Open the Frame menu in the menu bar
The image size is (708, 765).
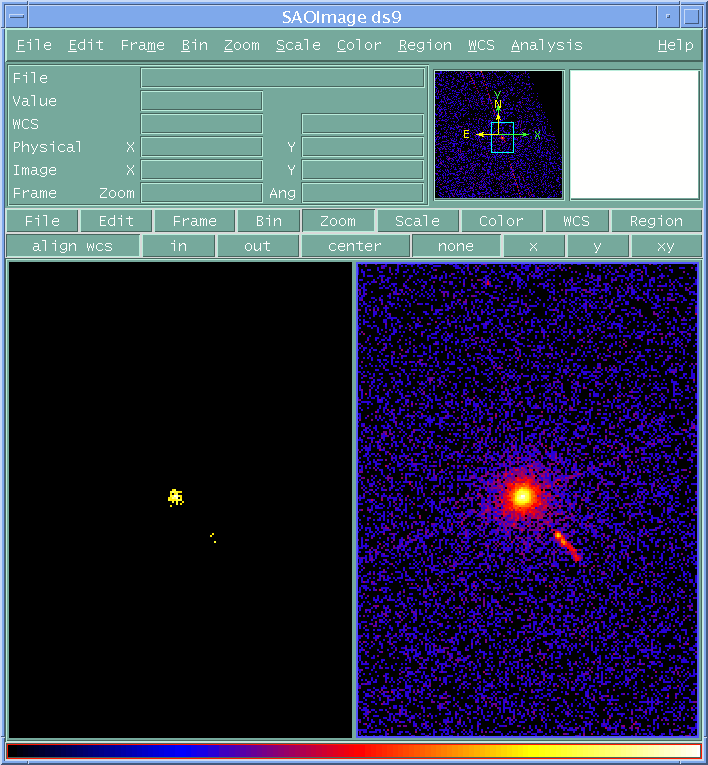[142, 45]
